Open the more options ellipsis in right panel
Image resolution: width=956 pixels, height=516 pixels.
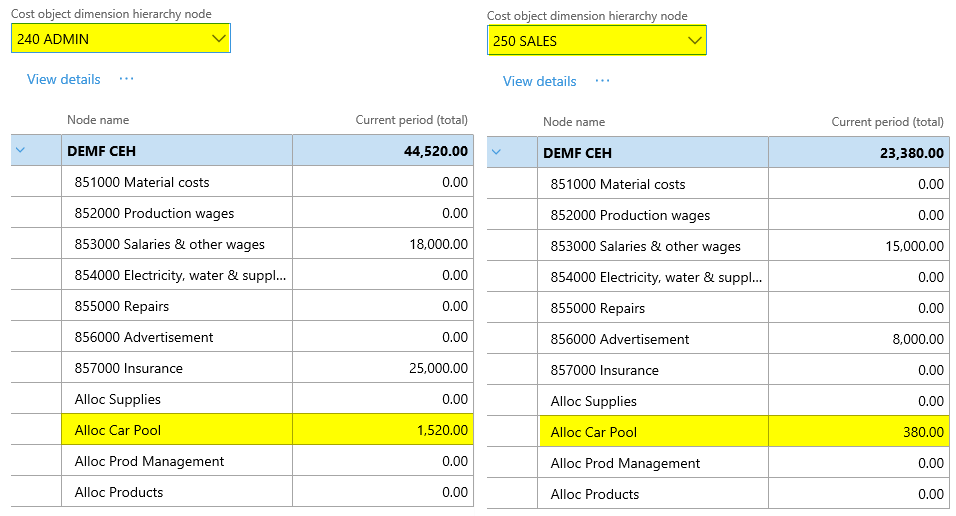(602, 81)
